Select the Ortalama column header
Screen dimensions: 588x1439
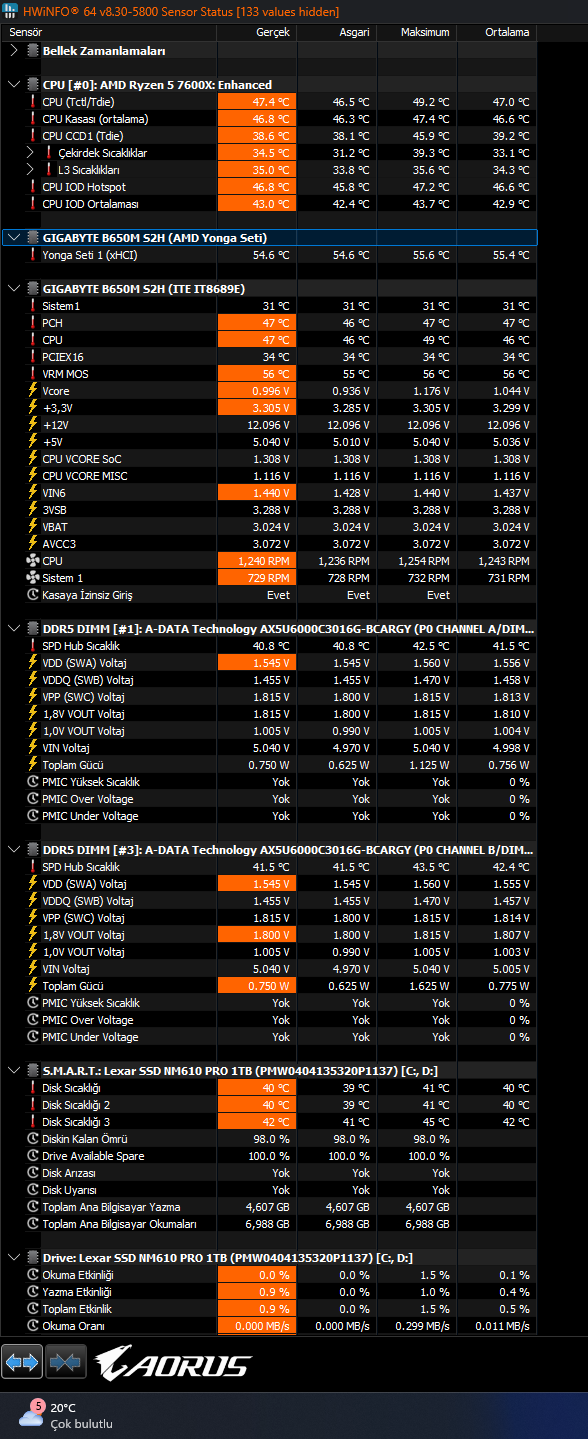(x=497, y=32)
